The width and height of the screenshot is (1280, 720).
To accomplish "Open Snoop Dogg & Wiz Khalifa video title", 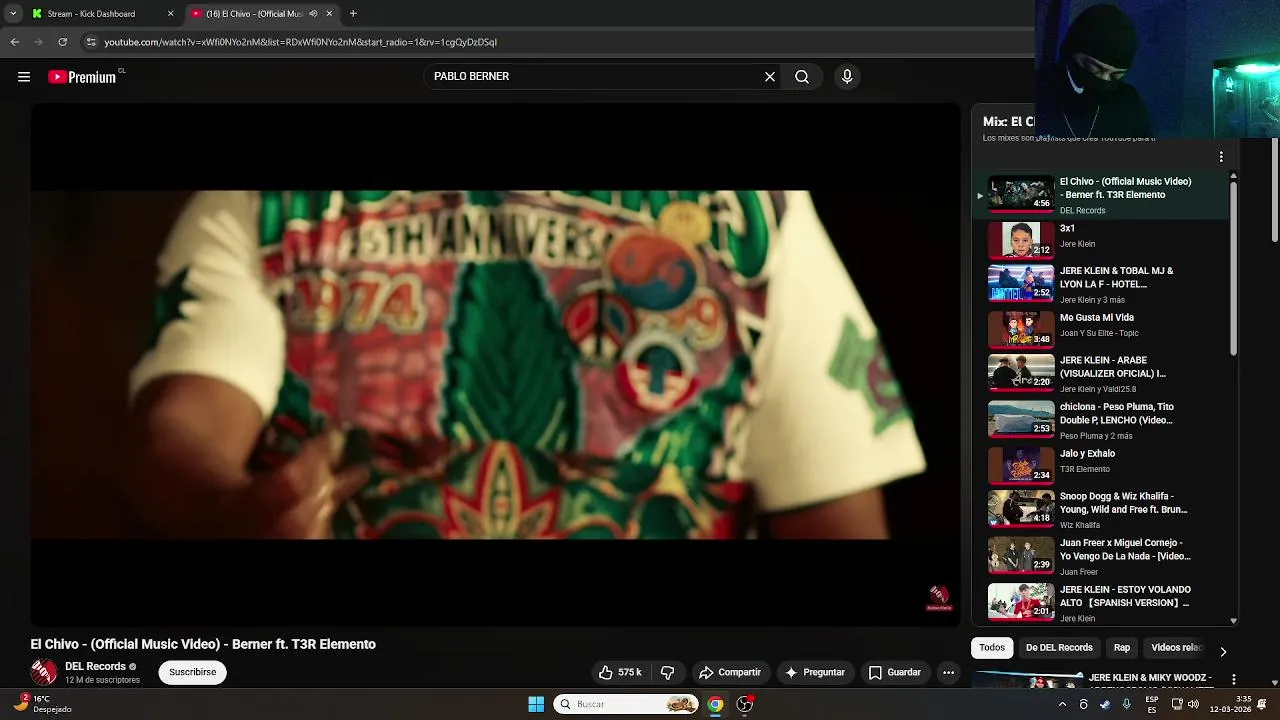I will click(x=1124, y=503).
